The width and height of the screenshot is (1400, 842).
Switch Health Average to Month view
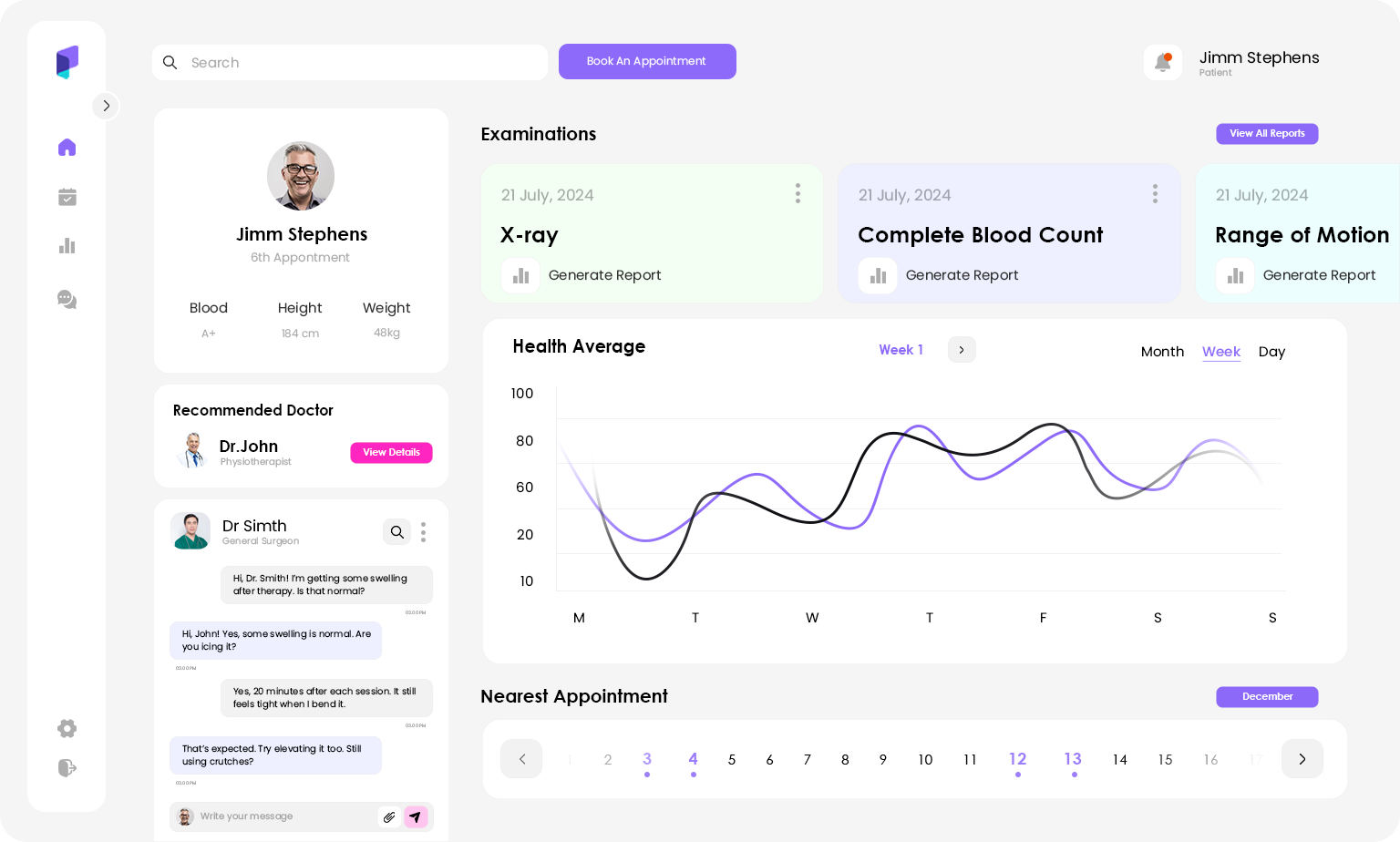pyautogui.click(x=1162, y=352)
